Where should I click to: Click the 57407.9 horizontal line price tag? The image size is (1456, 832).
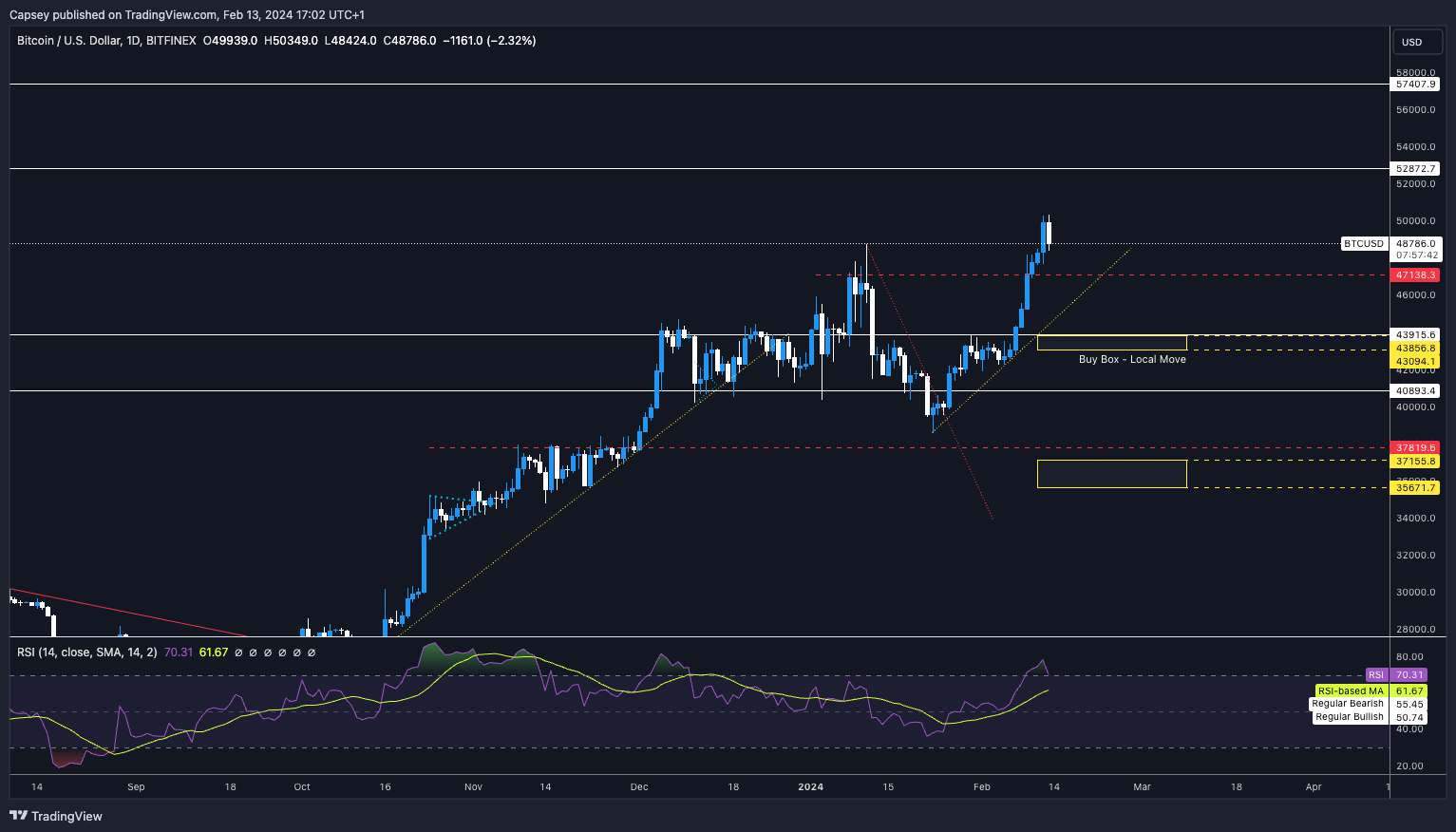pos(1415,85)
